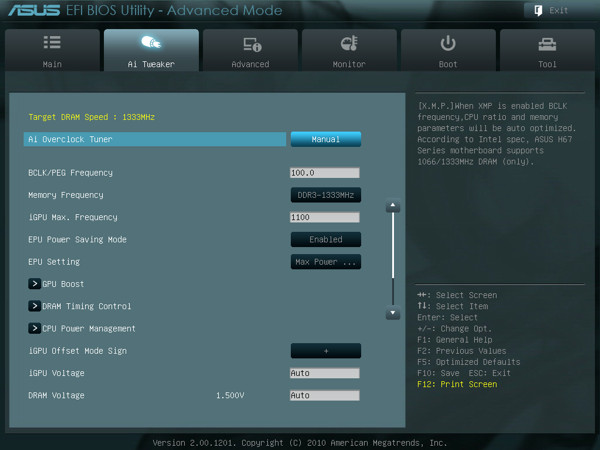The image size is (600, 450).
Task: Click the F5: Optimized Defaults hint
Action: (469, 362)
